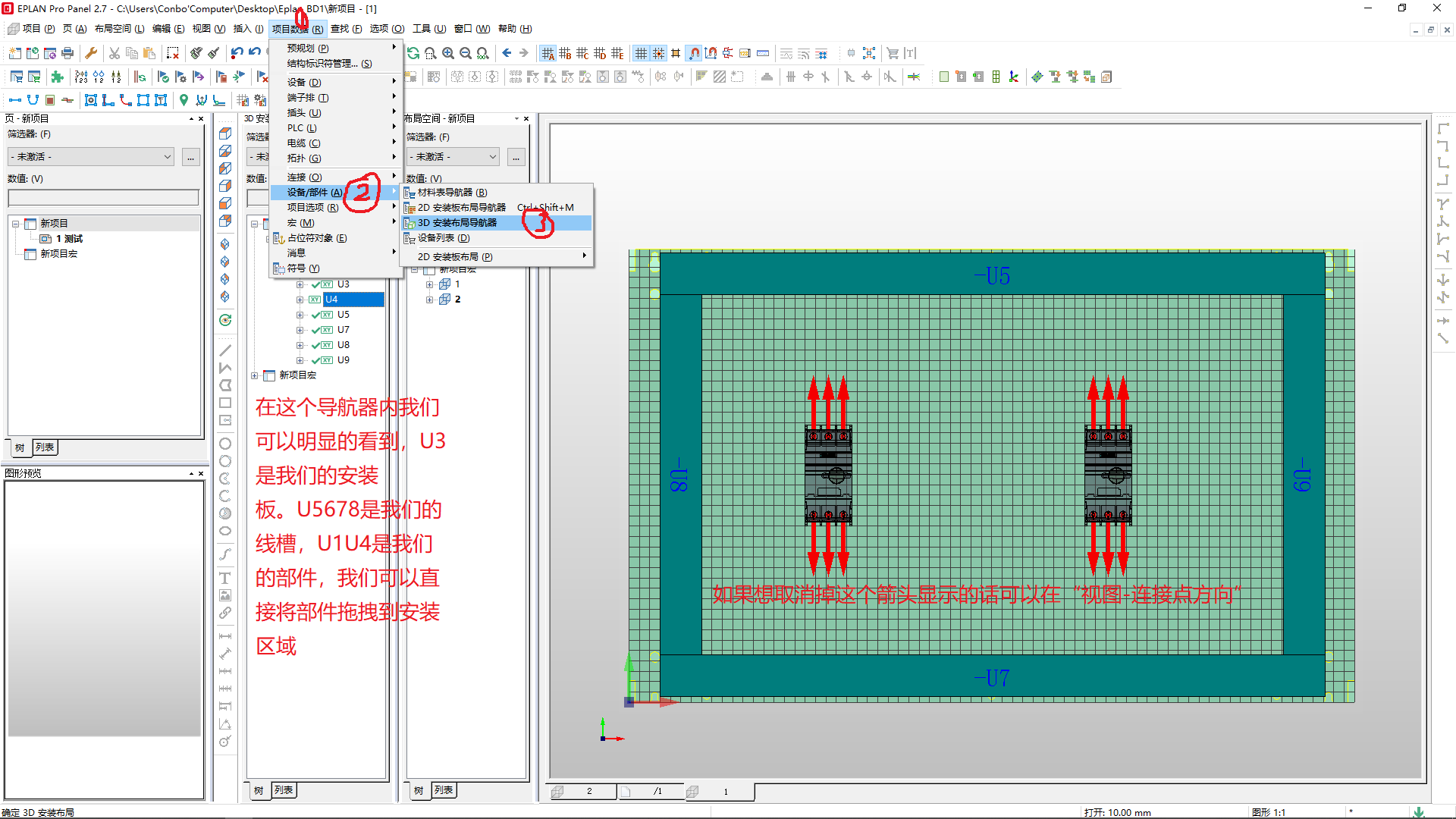This screenshot has height=819, width=1456.
Task: Toggle the checkbox next to U7
Action: 315,329
